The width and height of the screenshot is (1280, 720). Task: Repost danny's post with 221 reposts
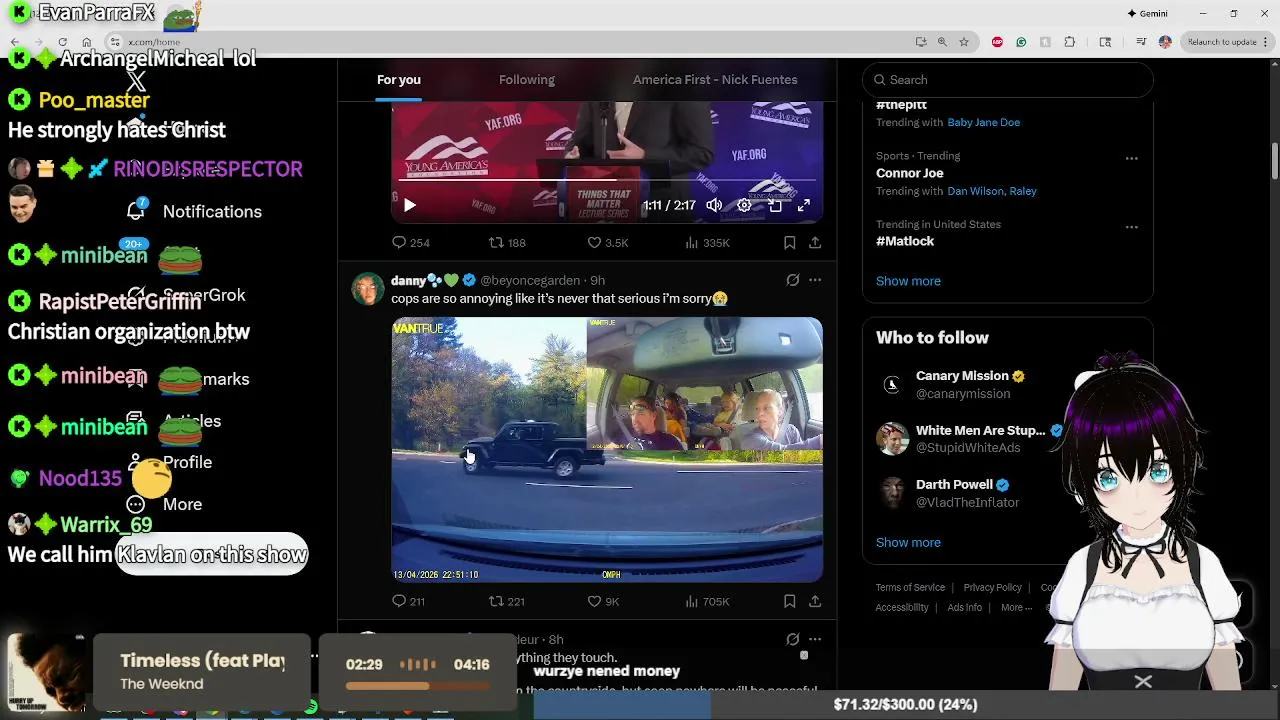(506, 601)
